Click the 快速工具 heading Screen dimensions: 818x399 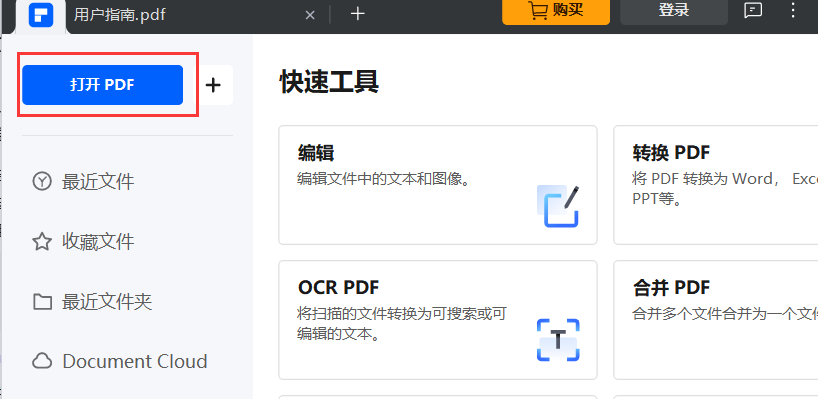(329, 82)
